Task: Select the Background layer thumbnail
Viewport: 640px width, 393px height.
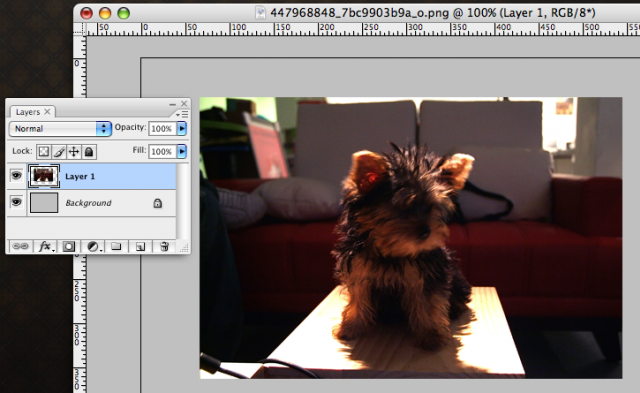Action: [x=44, y=203]
